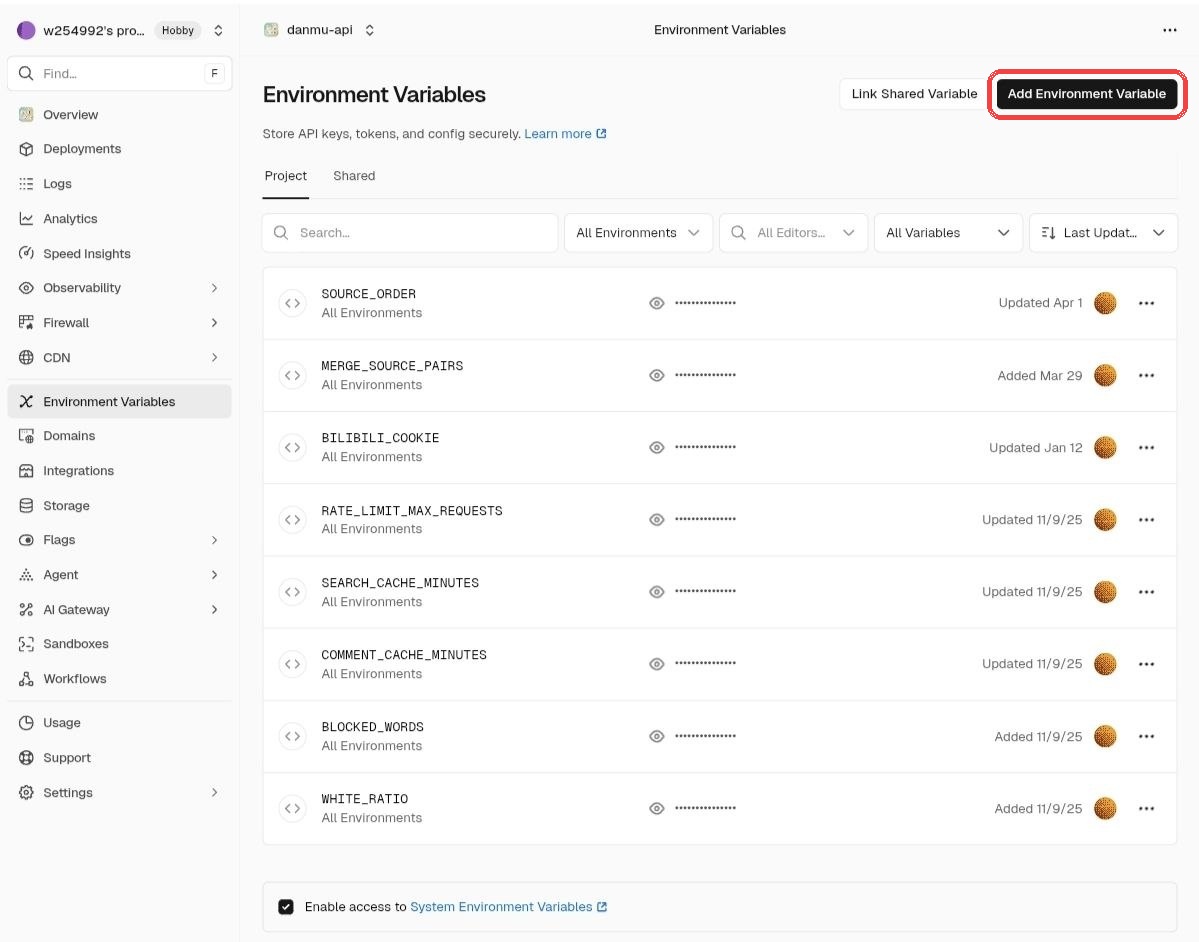Open the more menu for BILIBILI_COOKIE
The image size is (1199, 942).
(1145, 448)
